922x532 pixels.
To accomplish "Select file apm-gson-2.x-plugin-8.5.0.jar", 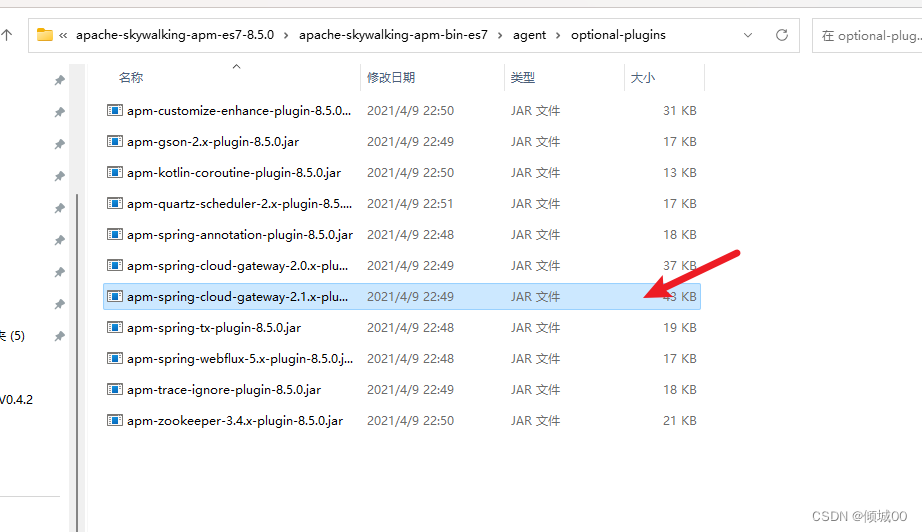I will [213, 142].
